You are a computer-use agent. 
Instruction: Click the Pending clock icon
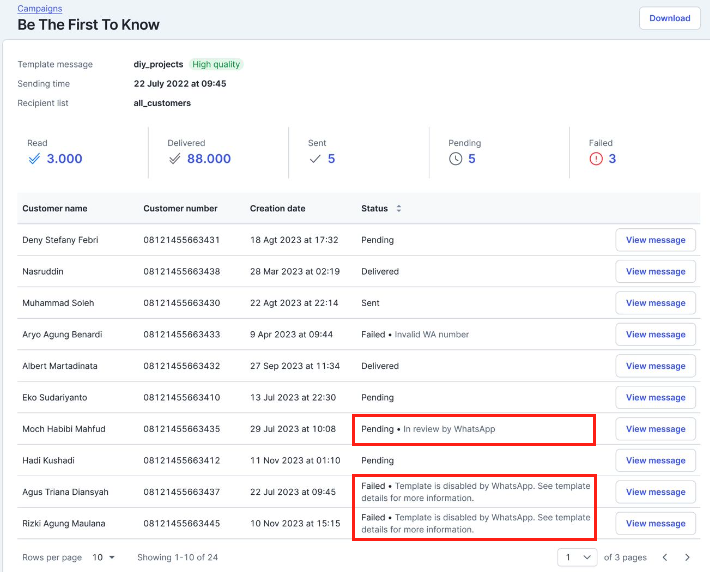456,159
